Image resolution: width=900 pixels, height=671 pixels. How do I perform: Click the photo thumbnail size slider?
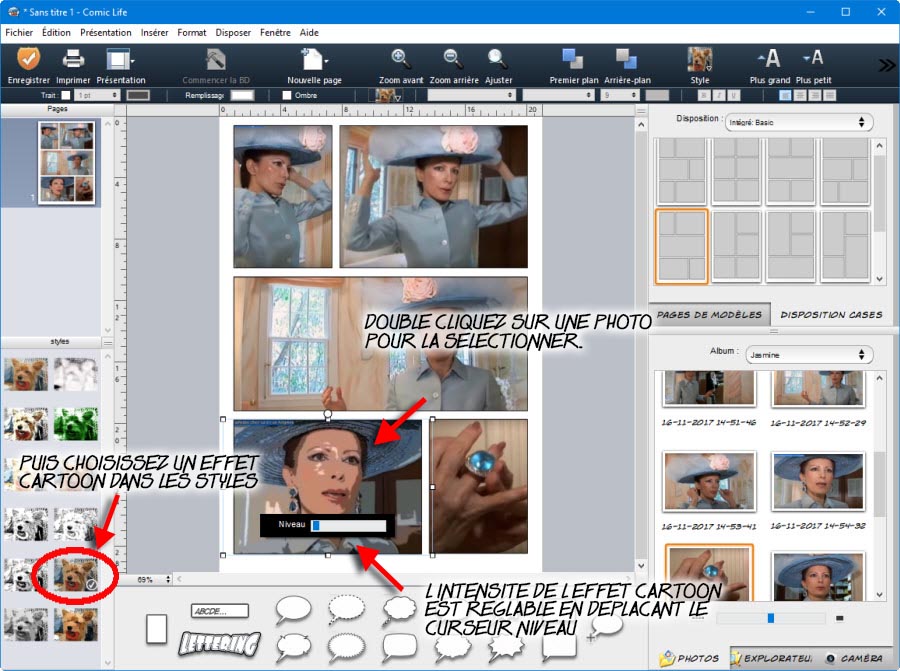coord(770,618)
